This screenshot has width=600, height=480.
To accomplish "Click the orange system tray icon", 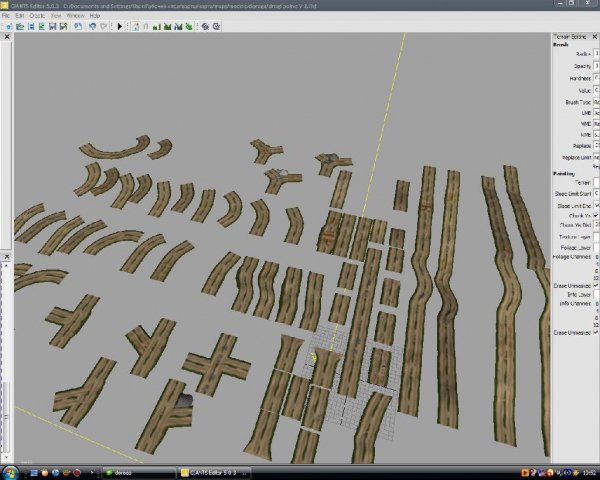I will point(525,473).
